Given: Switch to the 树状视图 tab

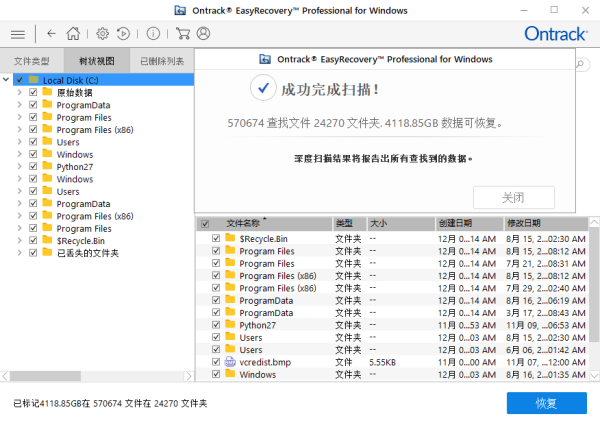Looking at the screenshot, I should (97, 61).
